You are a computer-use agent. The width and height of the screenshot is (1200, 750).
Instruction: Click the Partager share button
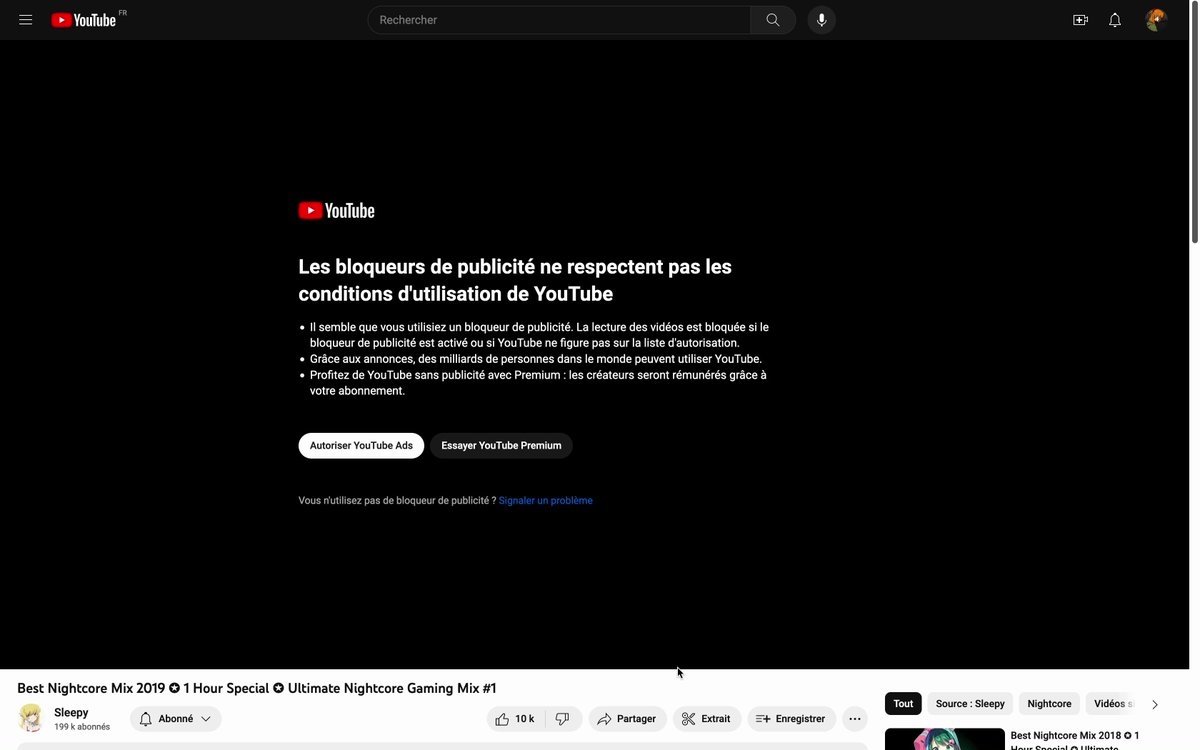[x=627, y=719]
